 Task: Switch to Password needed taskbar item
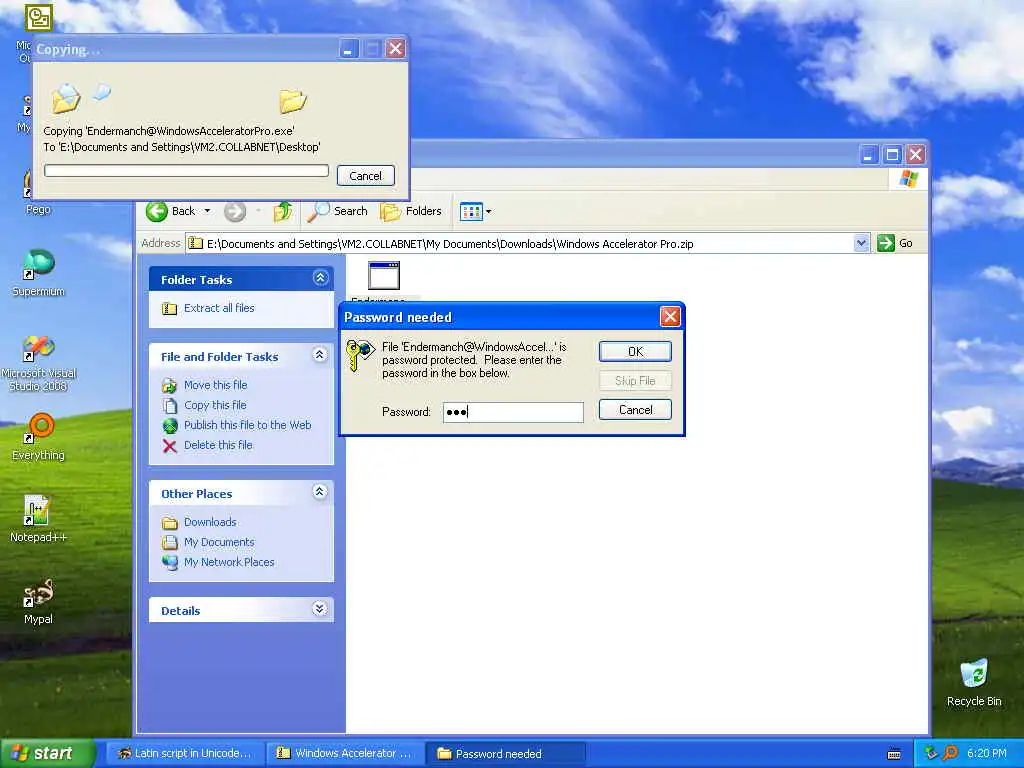505,754
